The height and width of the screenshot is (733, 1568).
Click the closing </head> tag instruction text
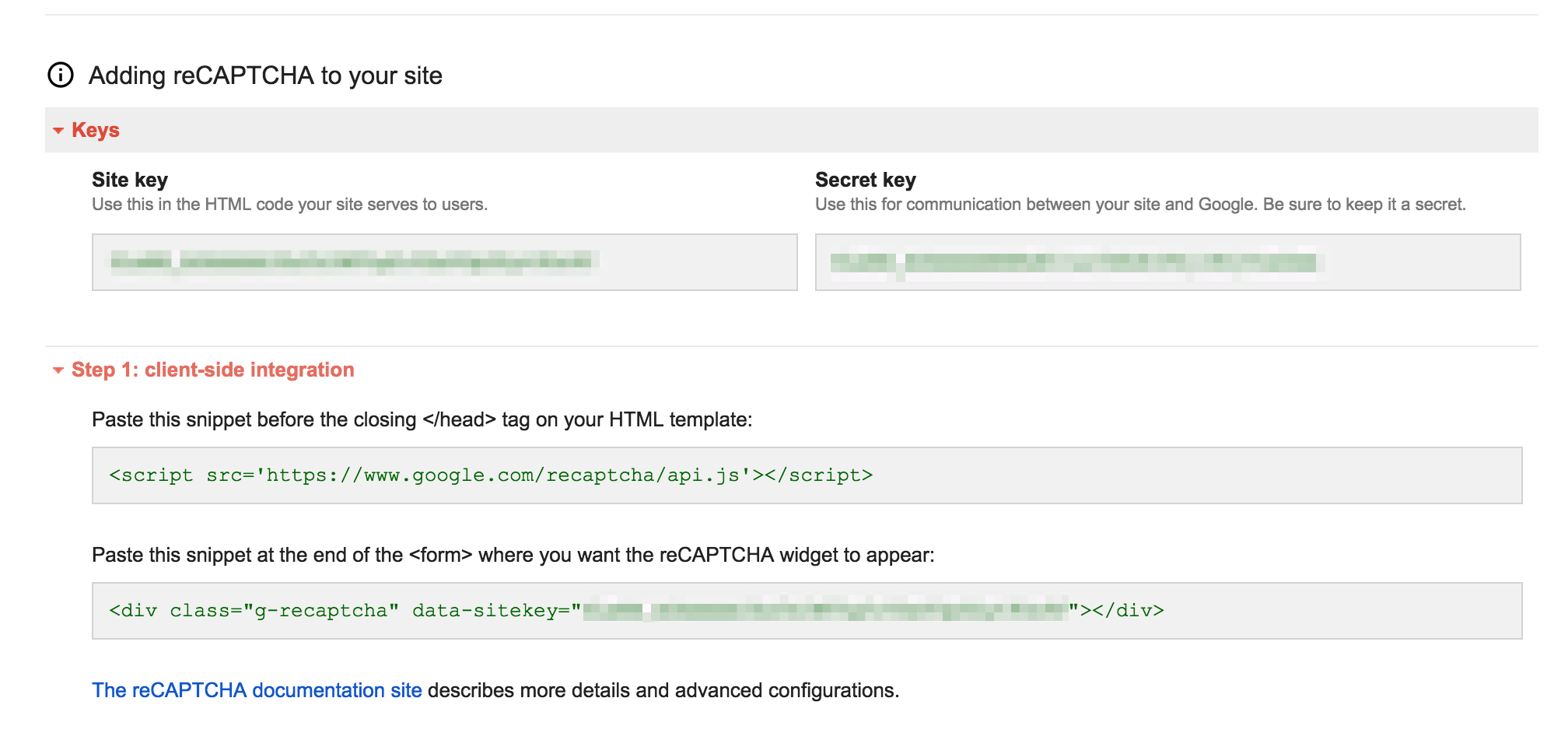[422, 419]
